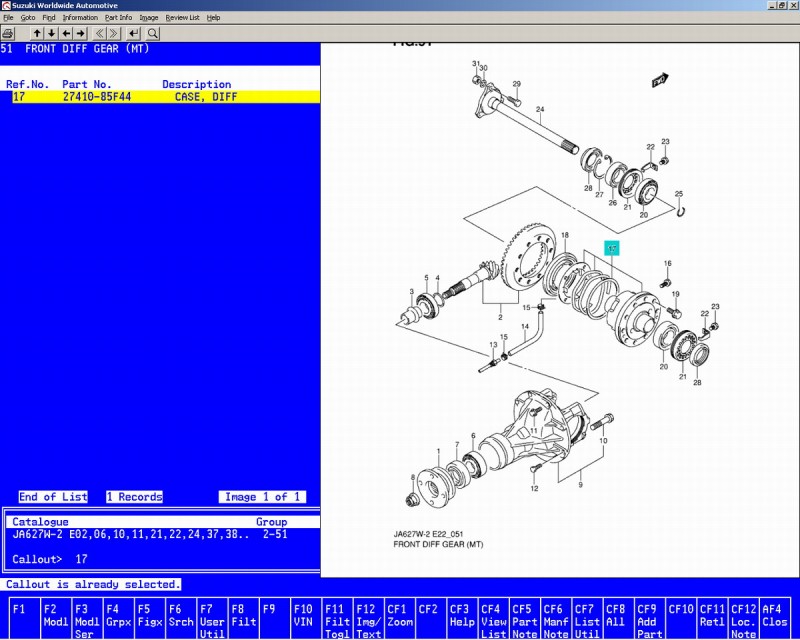Viewport: 800px width, 640px height.
Task: Click the right arrow toolbar icon
Action: pyautogui.click(x=81, y=34)
